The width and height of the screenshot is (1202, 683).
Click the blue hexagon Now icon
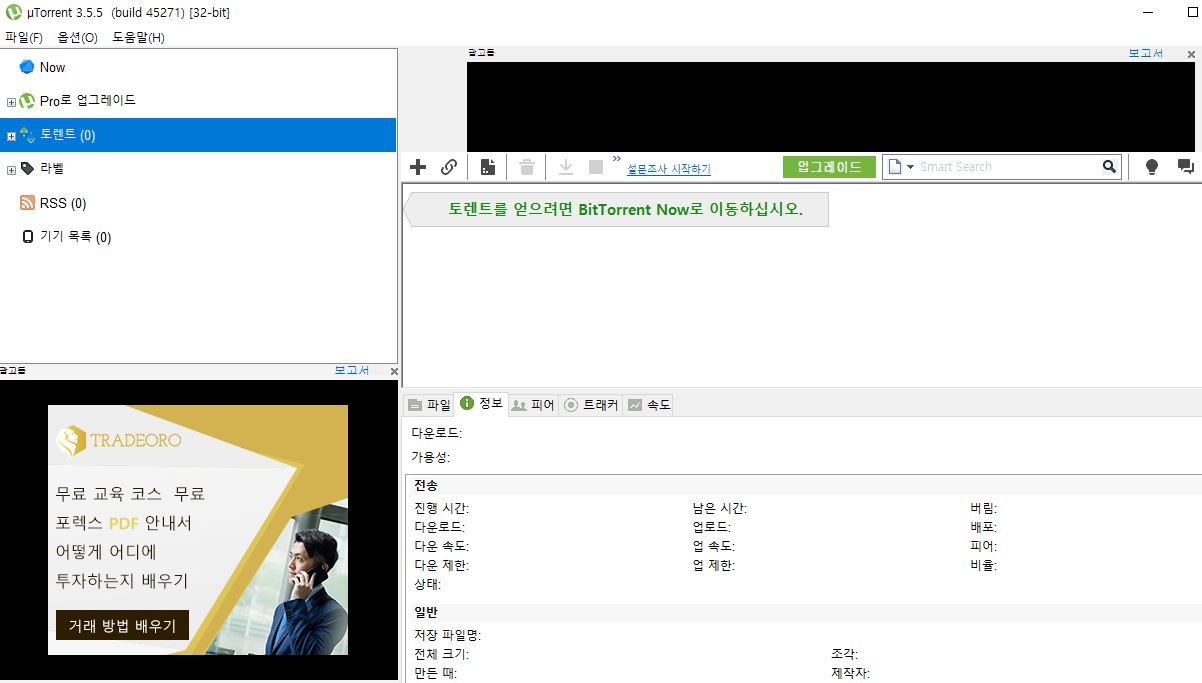[27, 67]
